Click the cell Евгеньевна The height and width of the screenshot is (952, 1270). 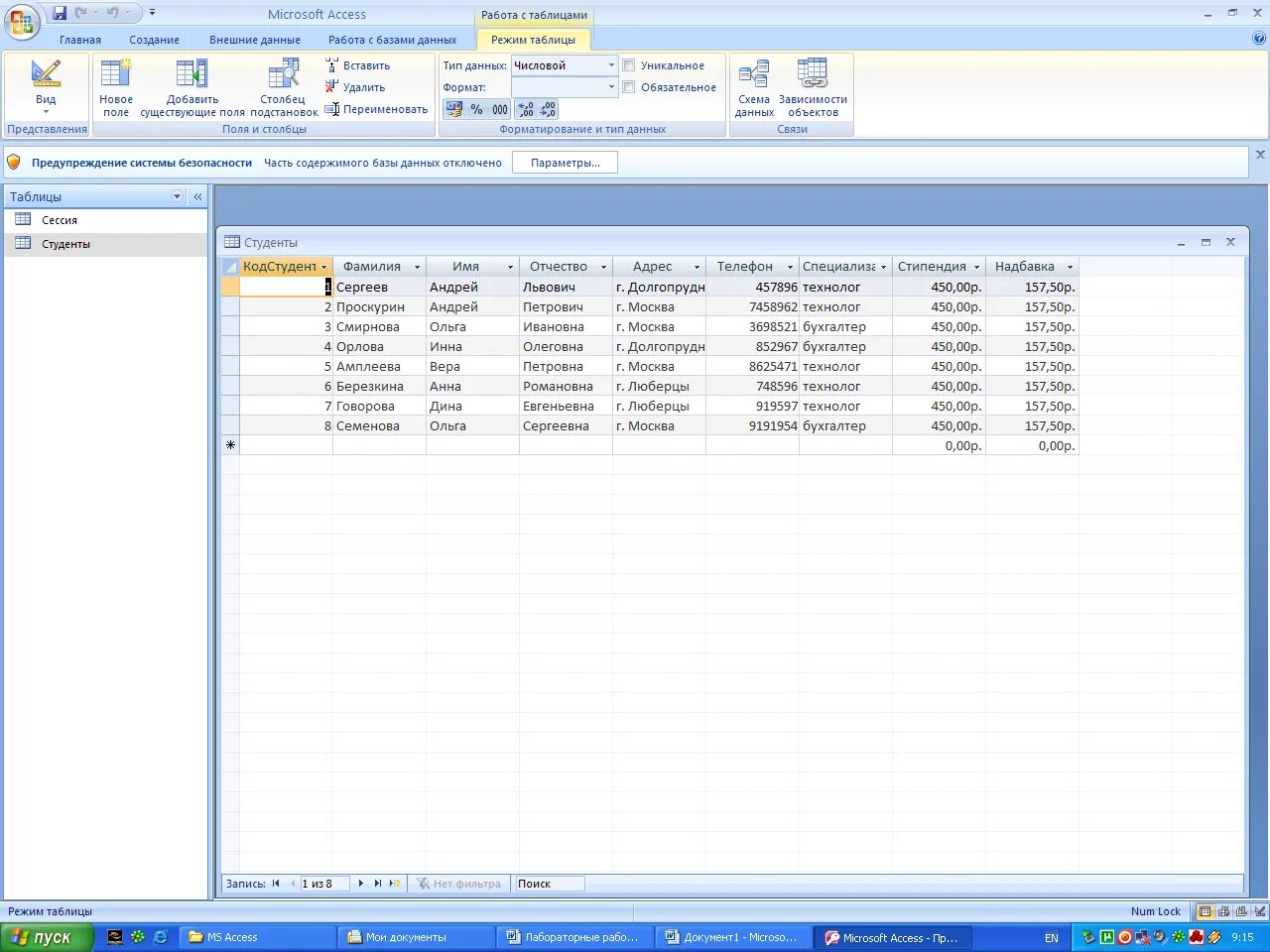566,406
